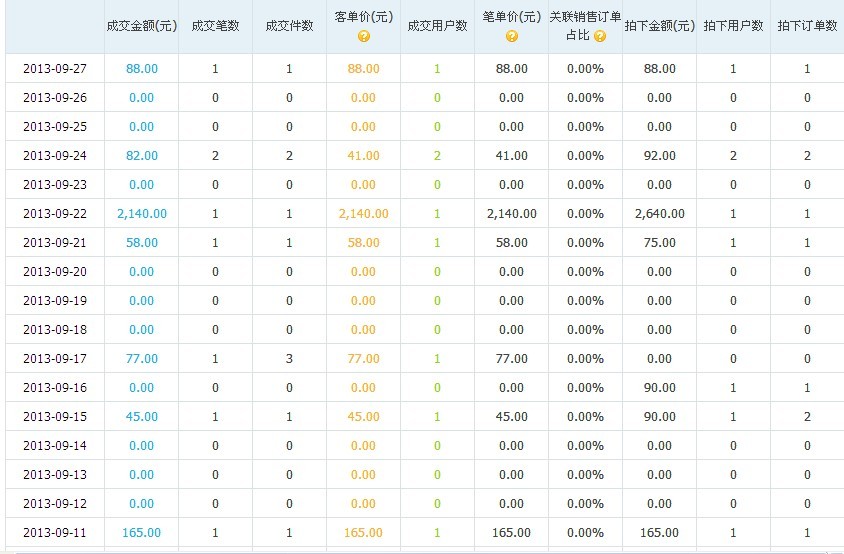Select the date cell 2013-09-11
This screenshot has height=554, width=844.
55,532
